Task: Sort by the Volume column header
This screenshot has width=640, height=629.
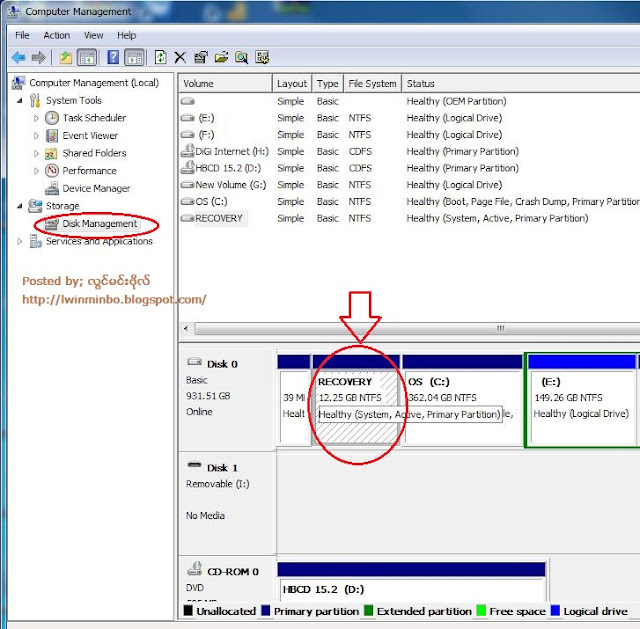Action: point(225,84)
